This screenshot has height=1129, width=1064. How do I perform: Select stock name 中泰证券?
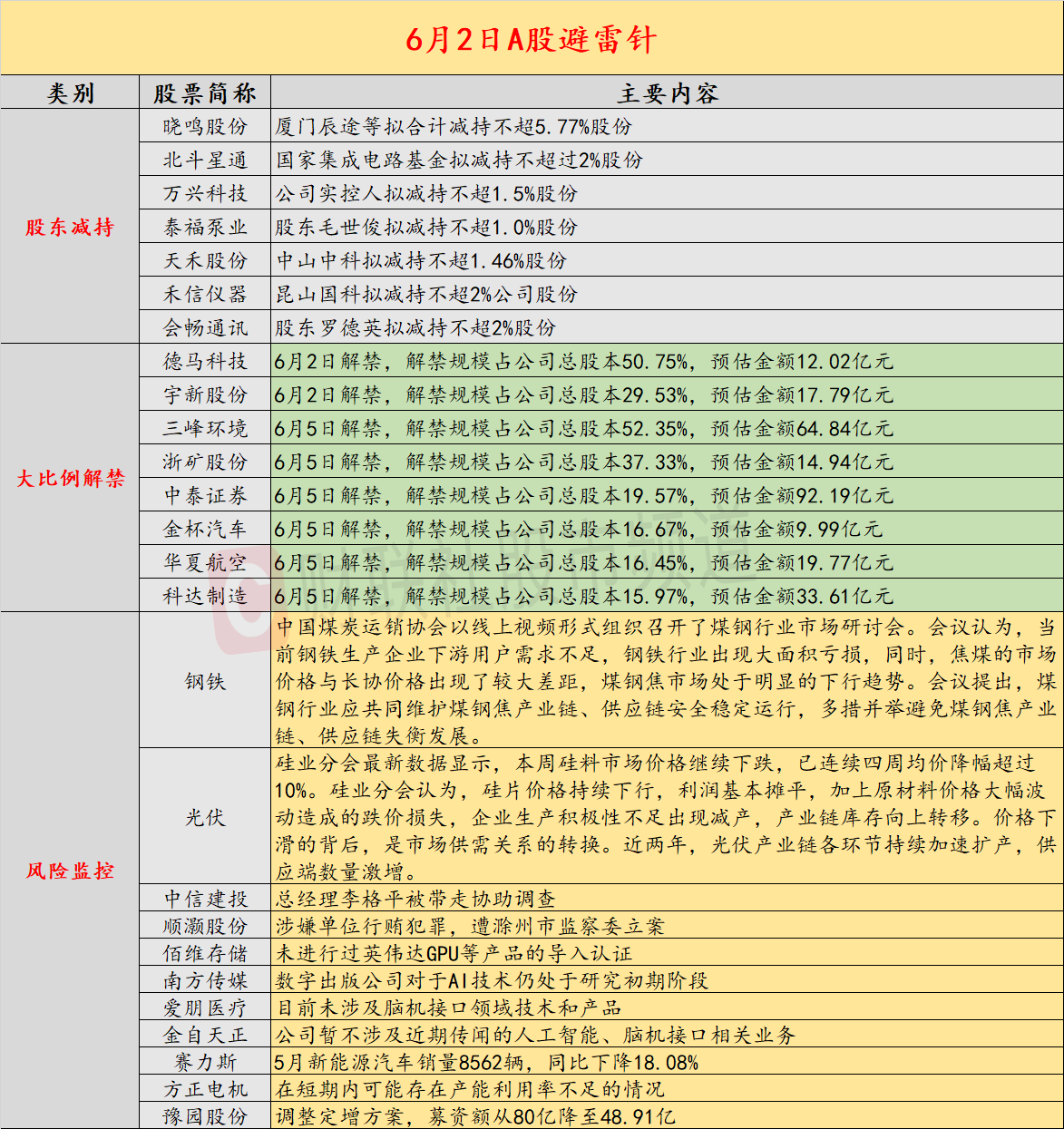point(205,495)
